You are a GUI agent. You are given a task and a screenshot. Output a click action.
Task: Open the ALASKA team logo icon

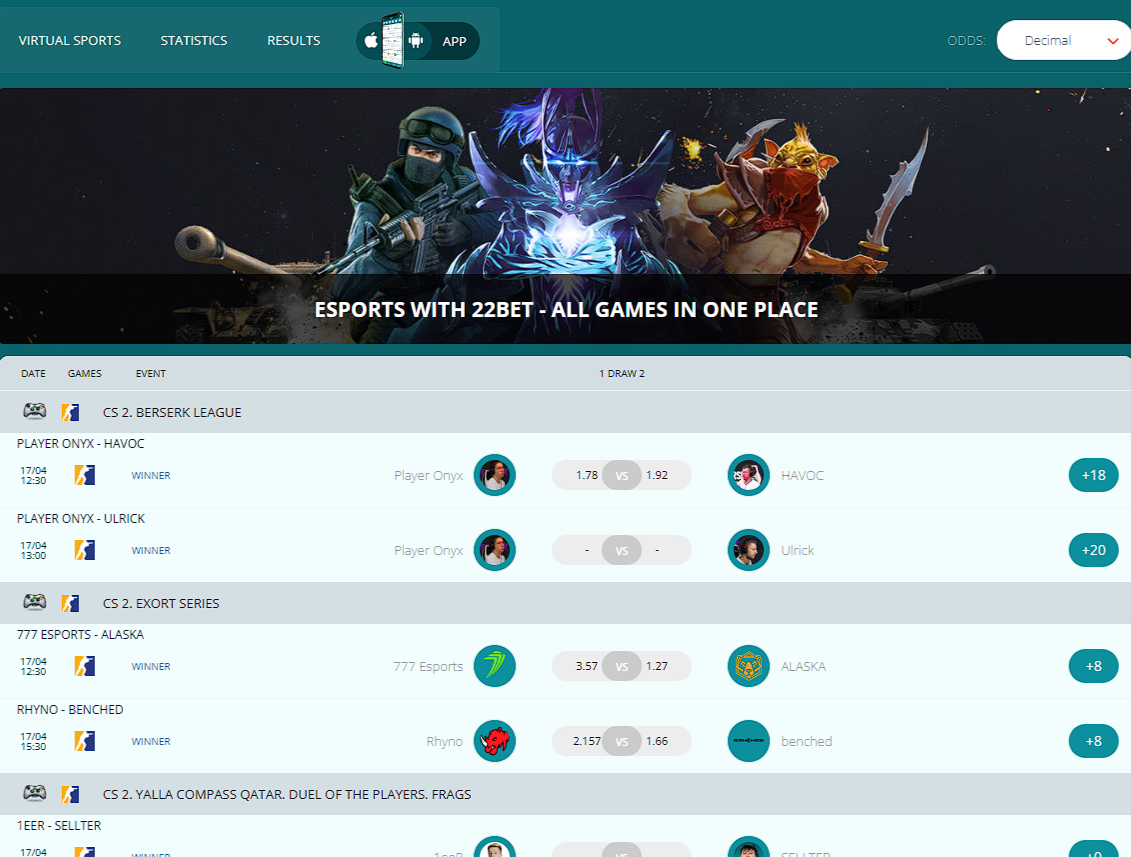point(748,666)
